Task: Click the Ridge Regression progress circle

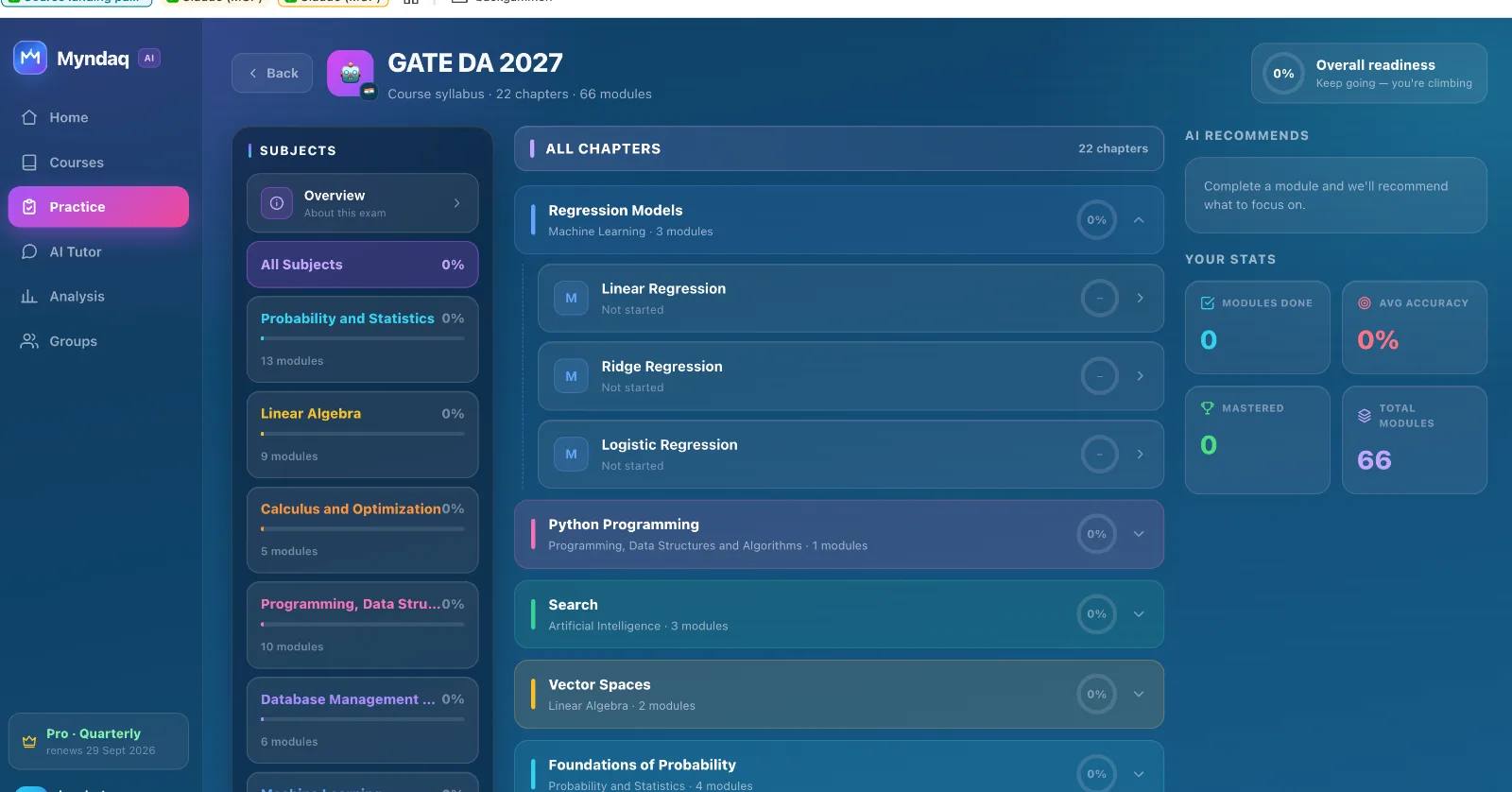Action: 1100,376
